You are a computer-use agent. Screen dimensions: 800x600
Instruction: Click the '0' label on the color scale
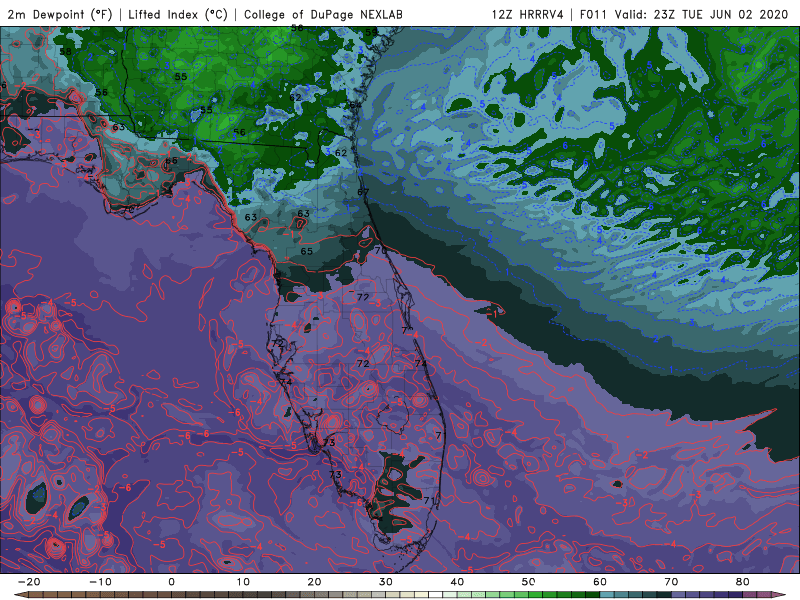coord(171,582)
